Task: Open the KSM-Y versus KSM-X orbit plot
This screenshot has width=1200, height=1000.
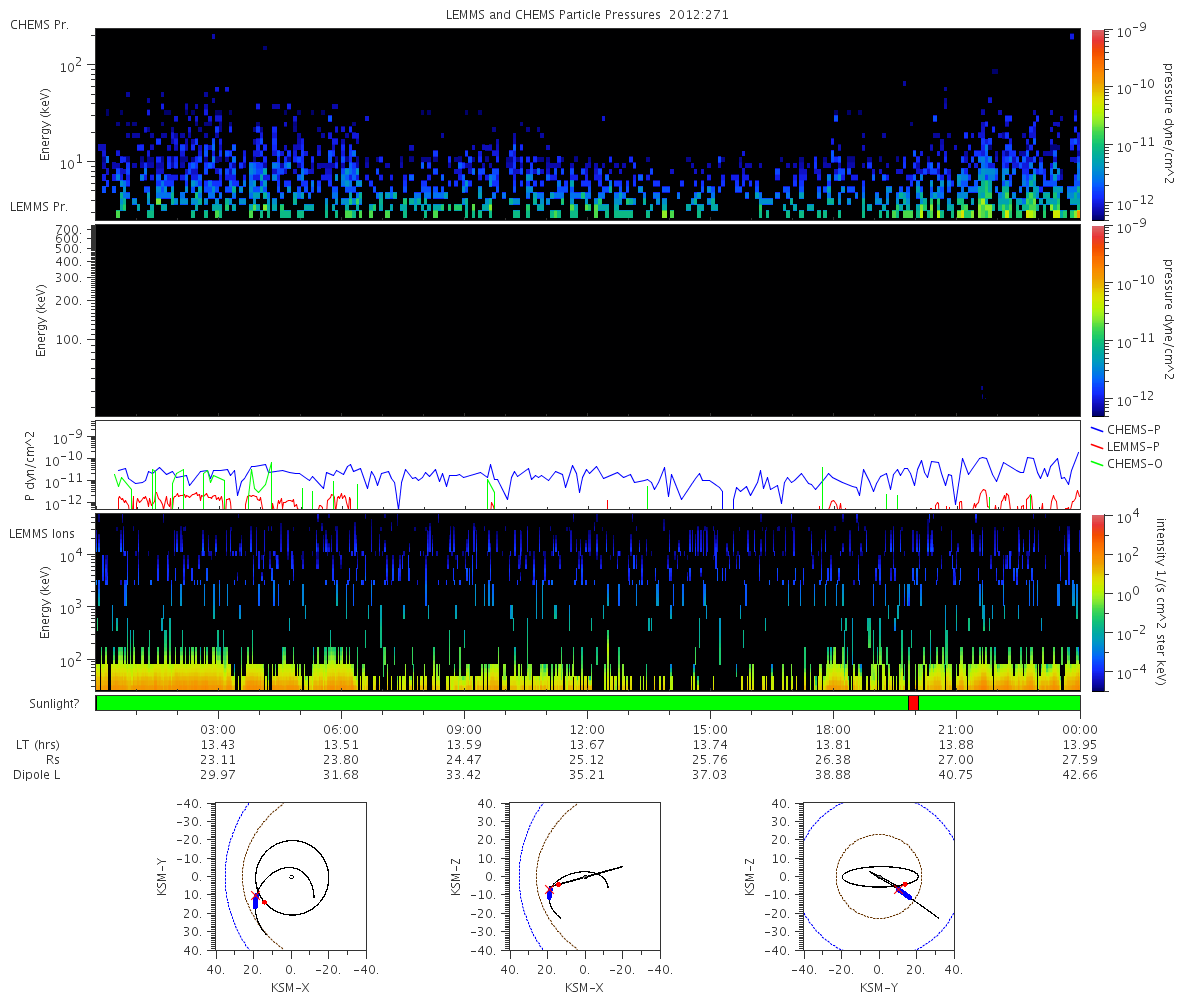Action: (x=291, y=877)
